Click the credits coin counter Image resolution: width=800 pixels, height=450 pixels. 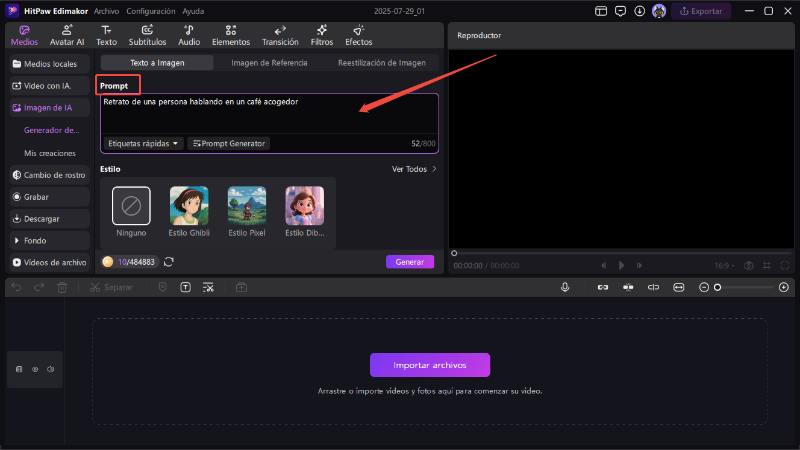click(x=130, y=262)
